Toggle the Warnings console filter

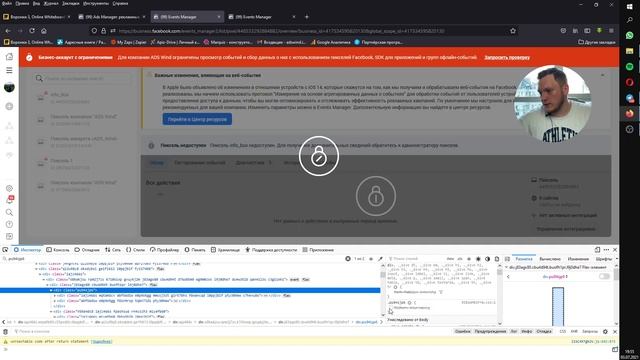coord(490,331)
